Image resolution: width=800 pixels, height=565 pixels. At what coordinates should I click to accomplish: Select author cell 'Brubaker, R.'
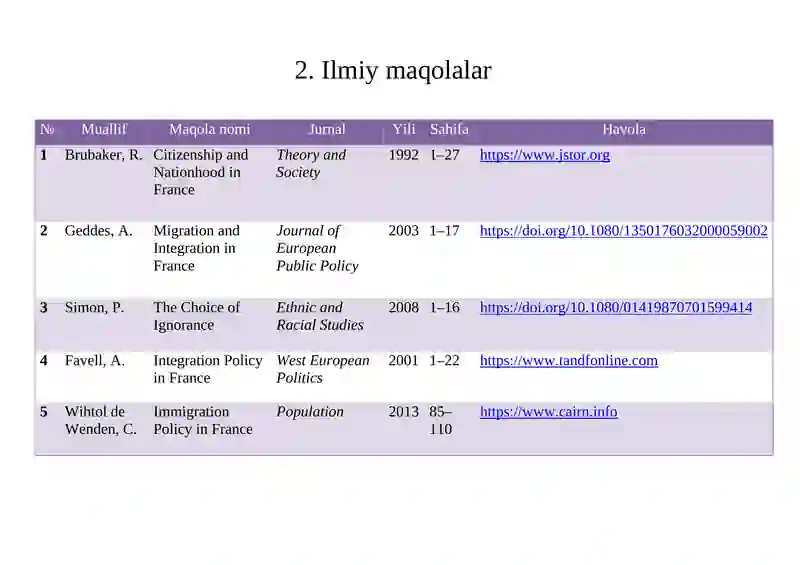tap(104, 155)
